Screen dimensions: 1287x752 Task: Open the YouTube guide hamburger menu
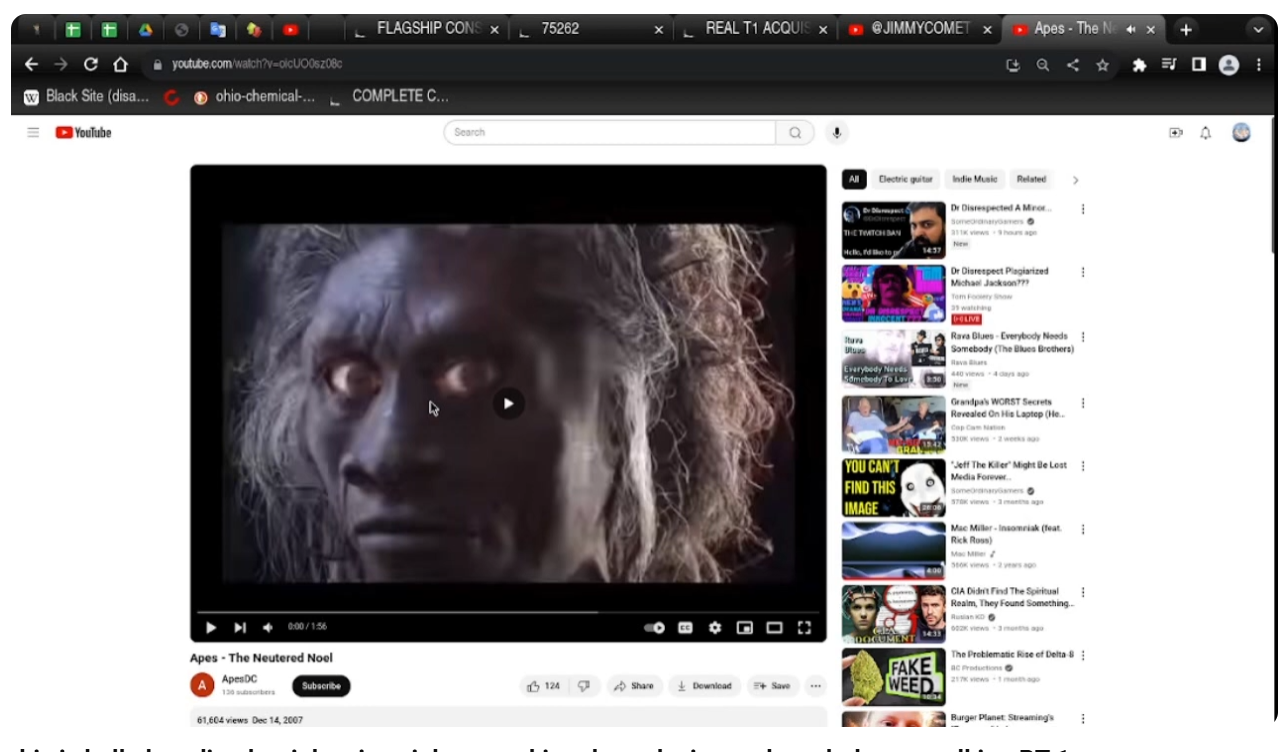33,133
